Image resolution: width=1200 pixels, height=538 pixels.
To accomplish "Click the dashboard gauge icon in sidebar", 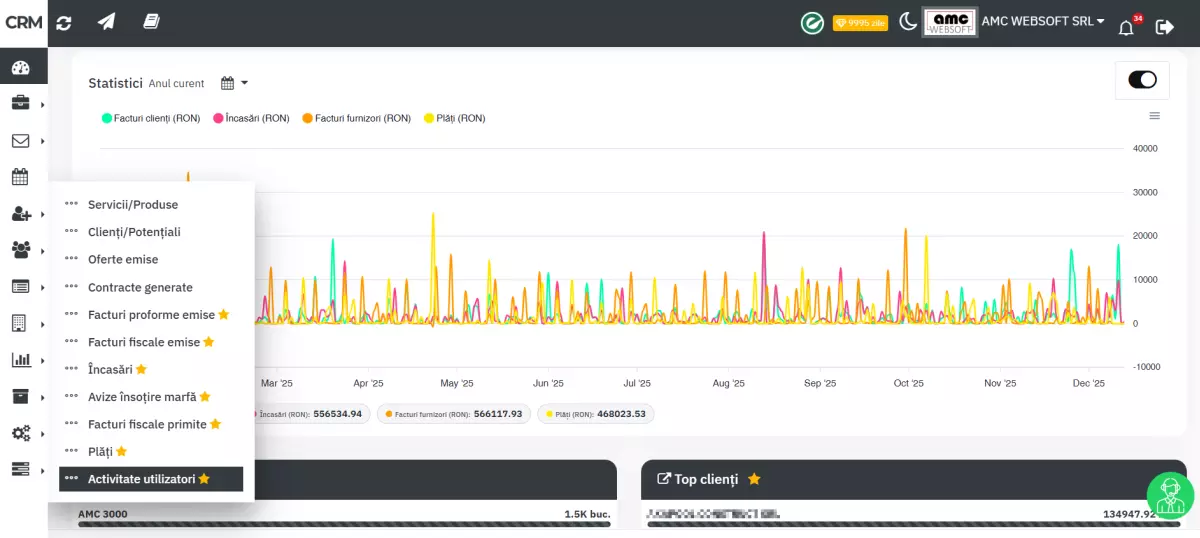I will click(x=21, y=68).
